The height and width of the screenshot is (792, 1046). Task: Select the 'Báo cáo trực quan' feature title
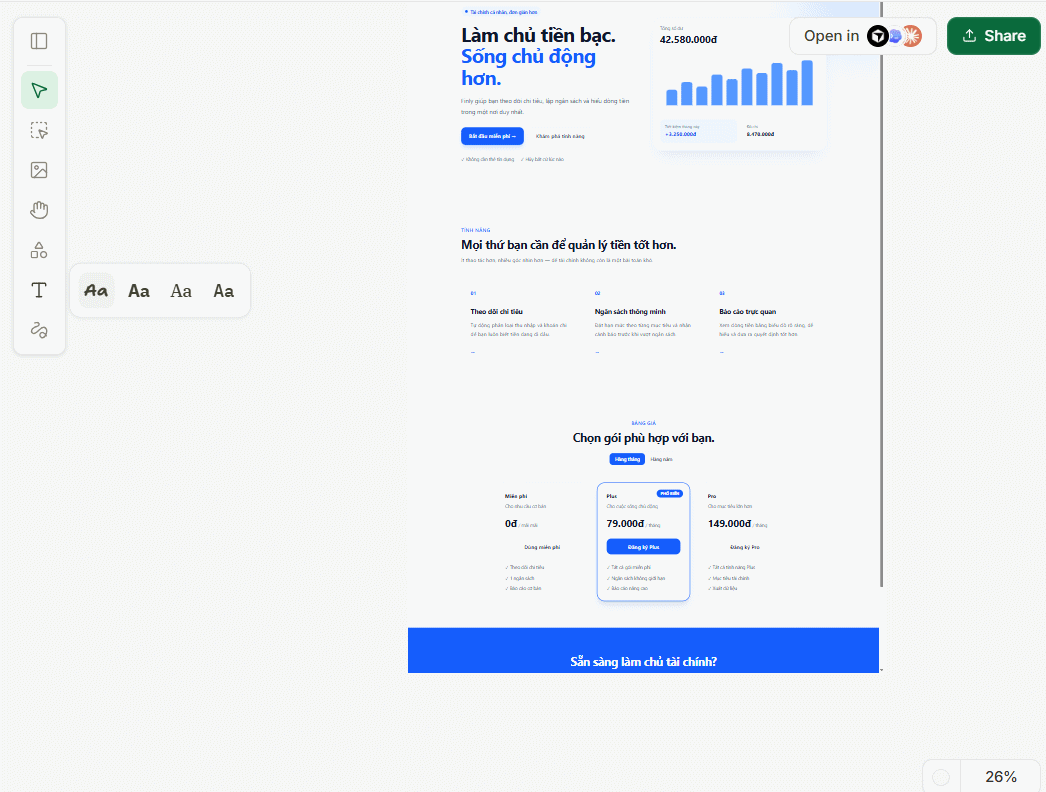tap(747, 312)
